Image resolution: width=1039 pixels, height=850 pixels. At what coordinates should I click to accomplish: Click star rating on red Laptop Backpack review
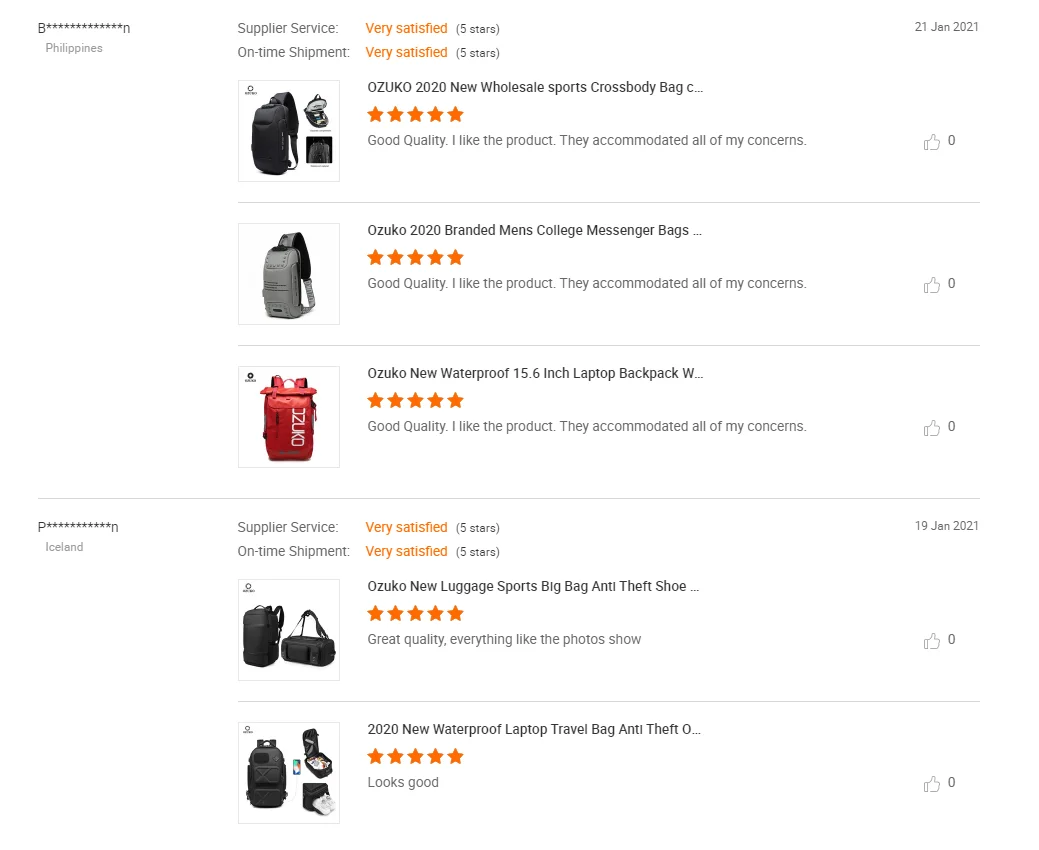coord(415,400)
